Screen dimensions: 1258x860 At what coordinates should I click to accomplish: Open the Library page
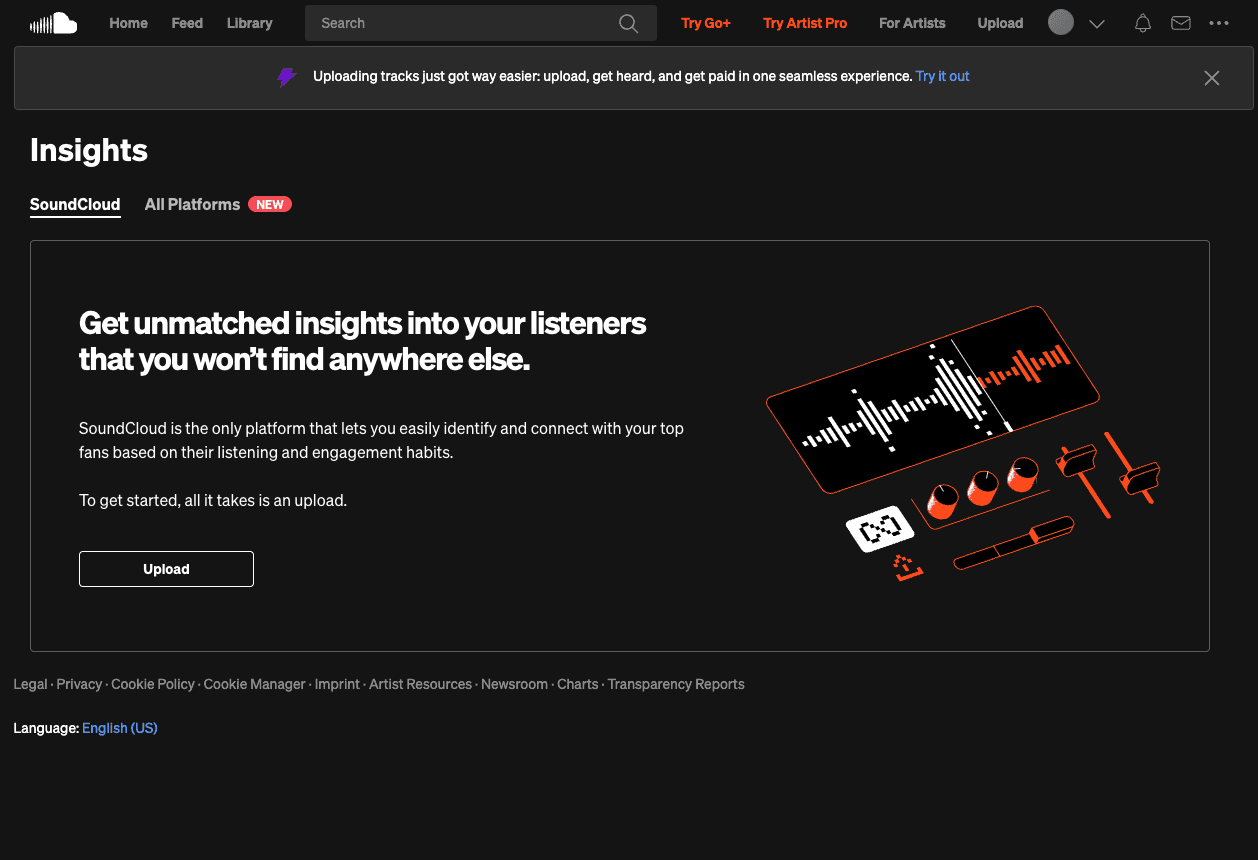250,23
